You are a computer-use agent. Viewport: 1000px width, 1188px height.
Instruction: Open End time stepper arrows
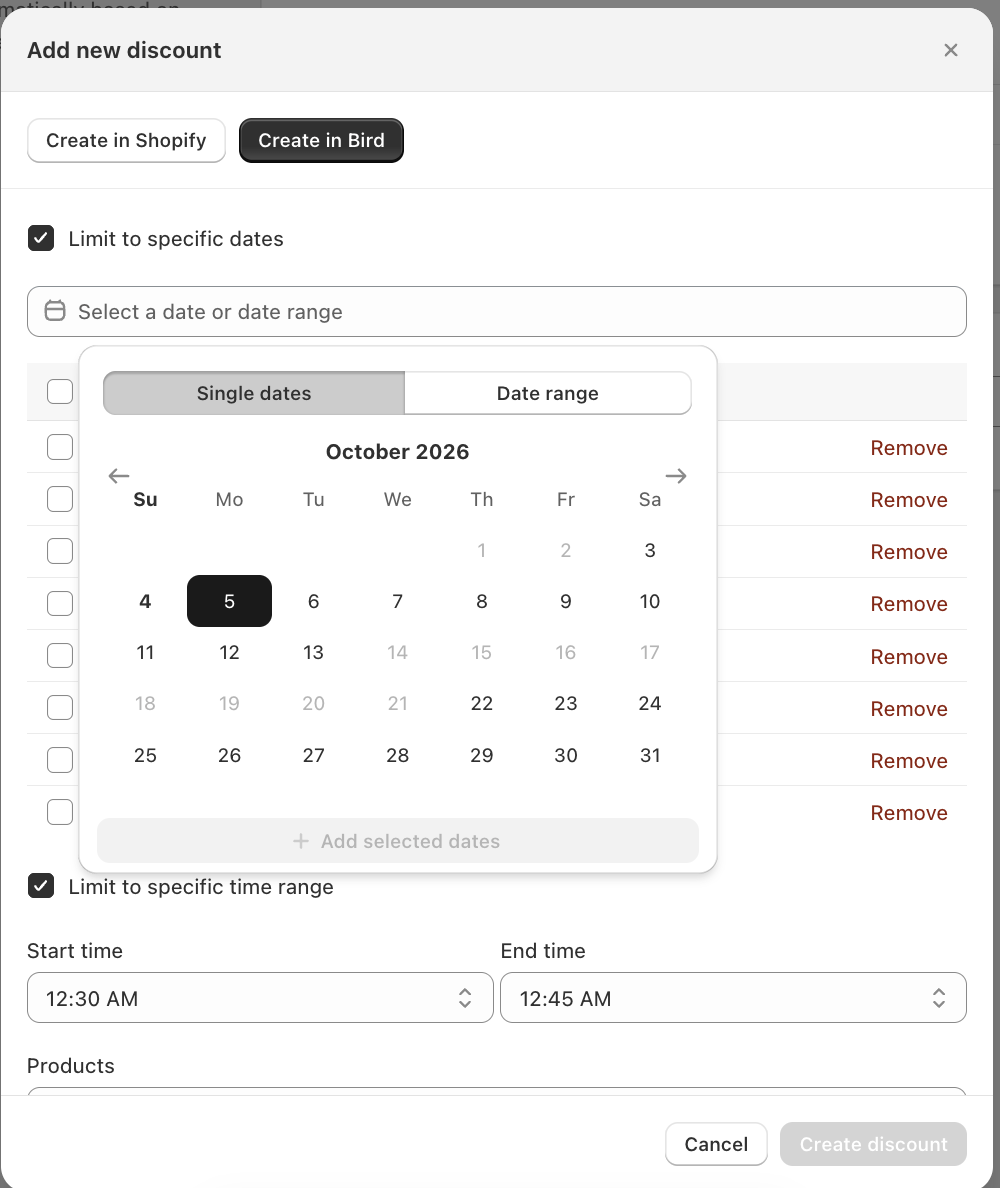(x=939, y=998)
